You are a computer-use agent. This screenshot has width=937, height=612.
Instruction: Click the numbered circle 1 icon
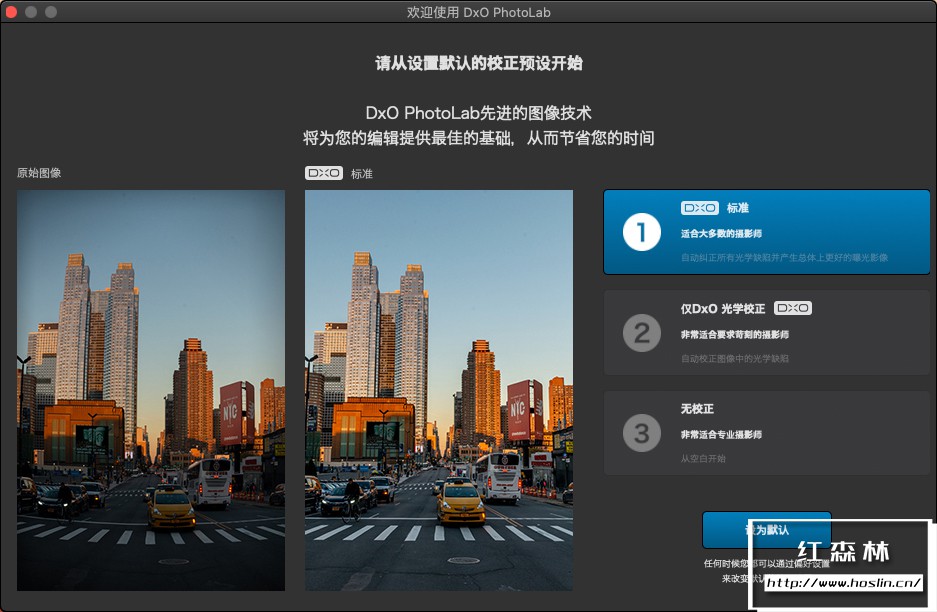pos(642,232)
